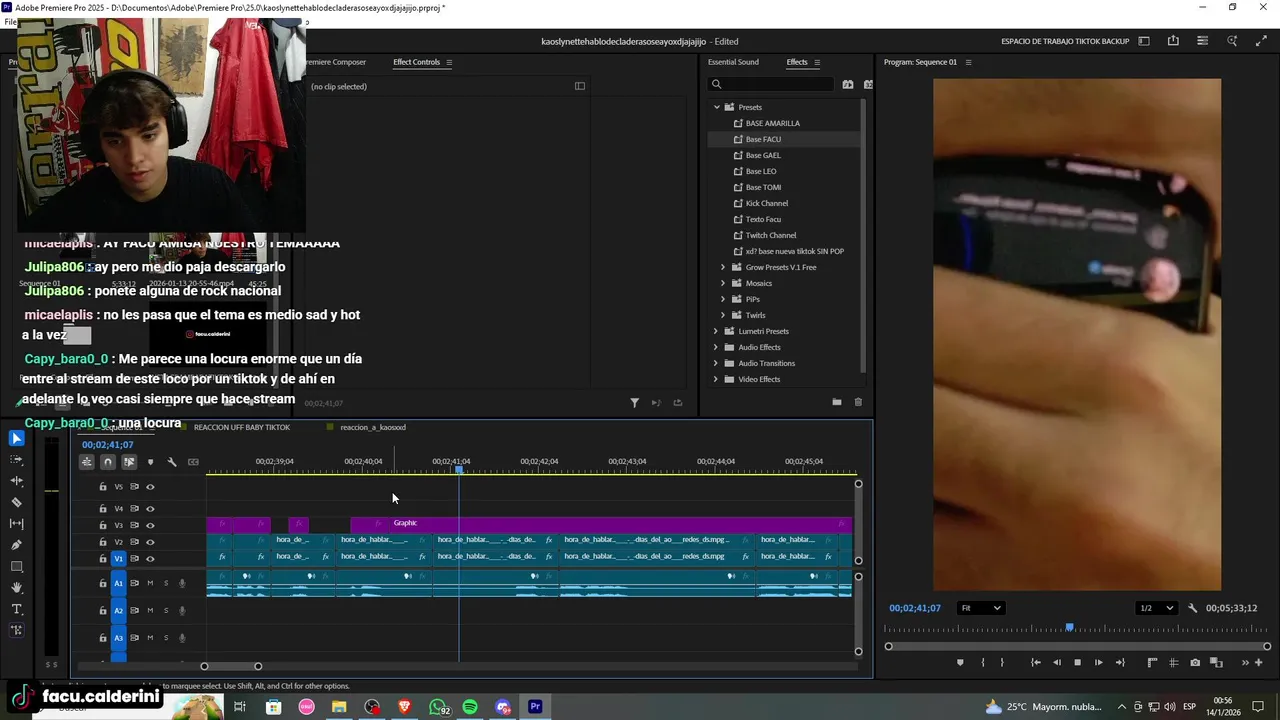
Task: Expand Lumetri Presets folder
Action: click(x=716, y=331)
